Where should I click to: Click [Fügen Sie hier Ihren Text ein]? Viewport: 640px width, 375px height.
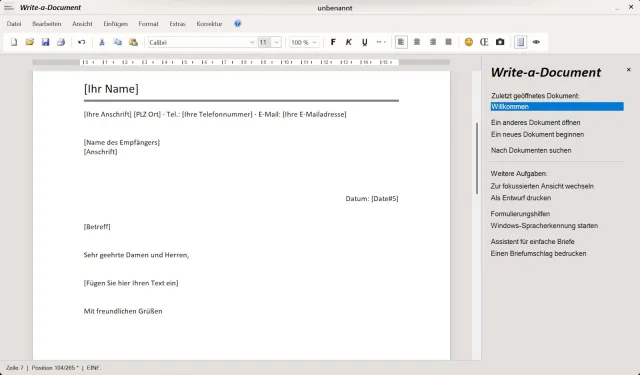point(131,283)
